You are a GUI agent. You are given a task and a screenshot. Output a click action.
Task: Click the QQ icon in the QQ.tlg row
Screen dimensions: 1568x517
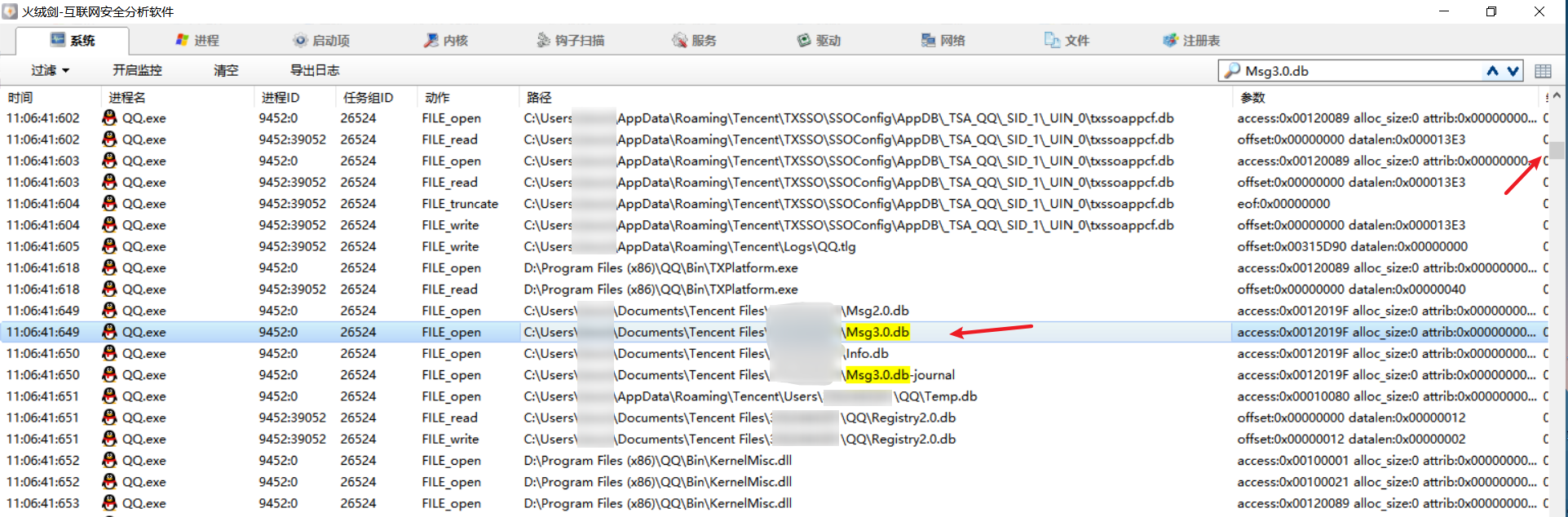click(x=109, y=245)
